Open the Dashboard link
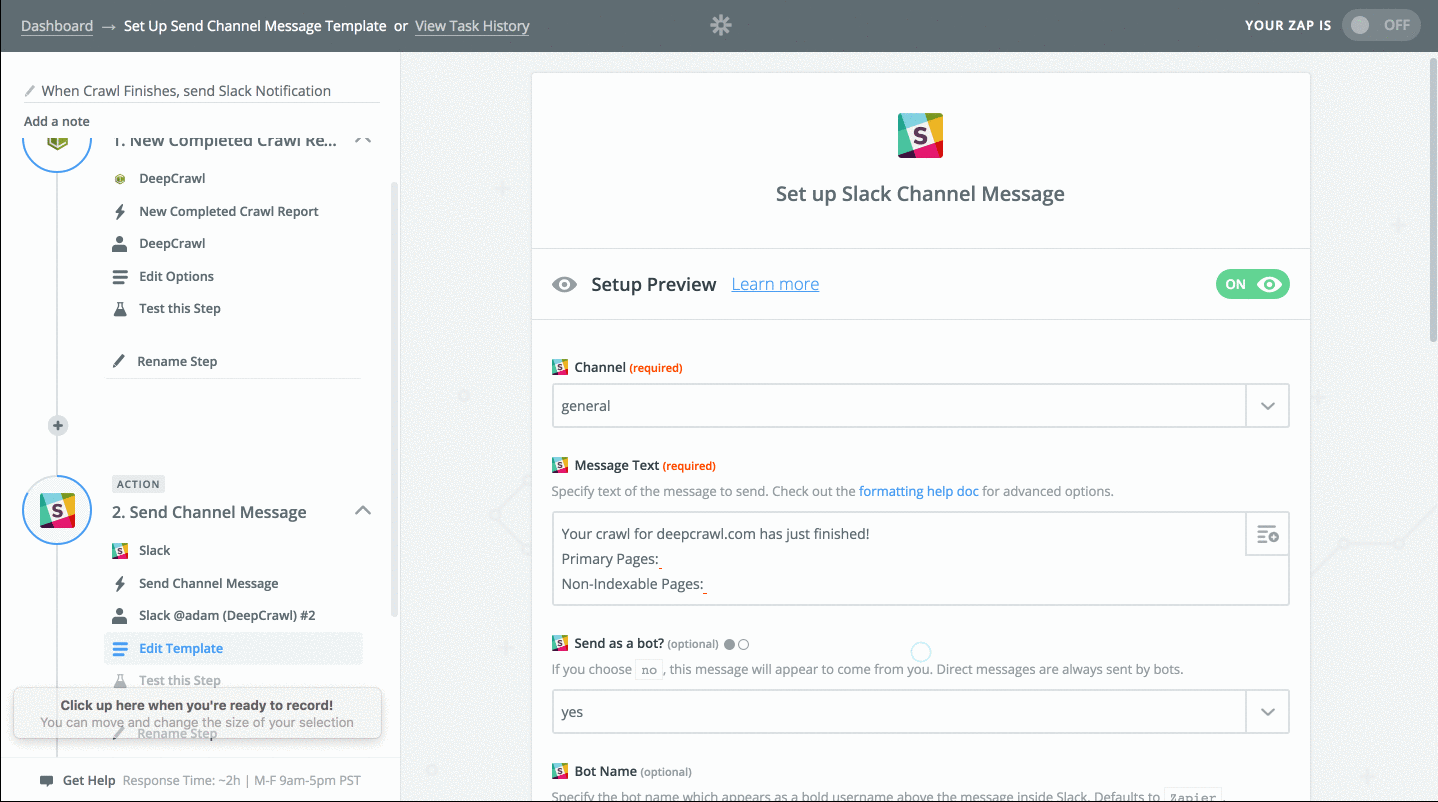The image size is (1438, 802). point(57,26)
